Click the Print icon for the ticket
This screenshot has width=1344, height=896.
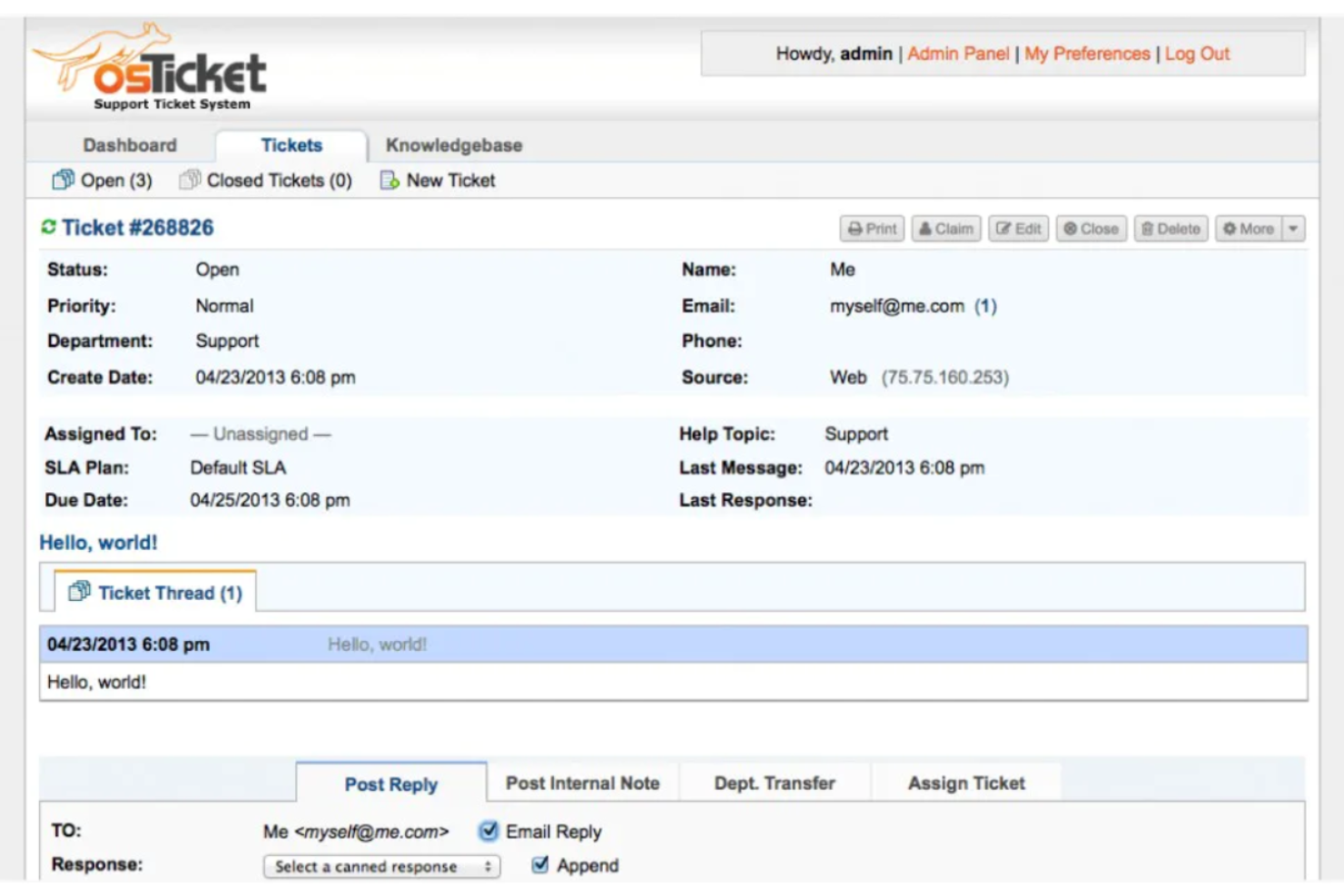click(x=871, y=228)
